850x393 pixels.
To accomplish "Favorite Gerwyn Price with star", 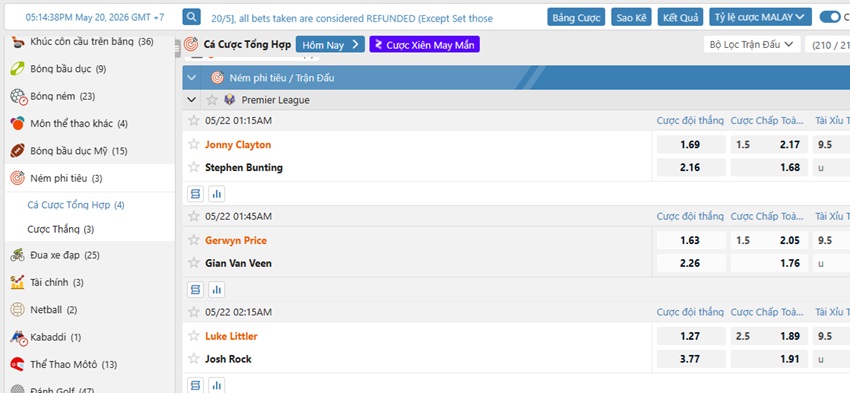I will [194, 240].
